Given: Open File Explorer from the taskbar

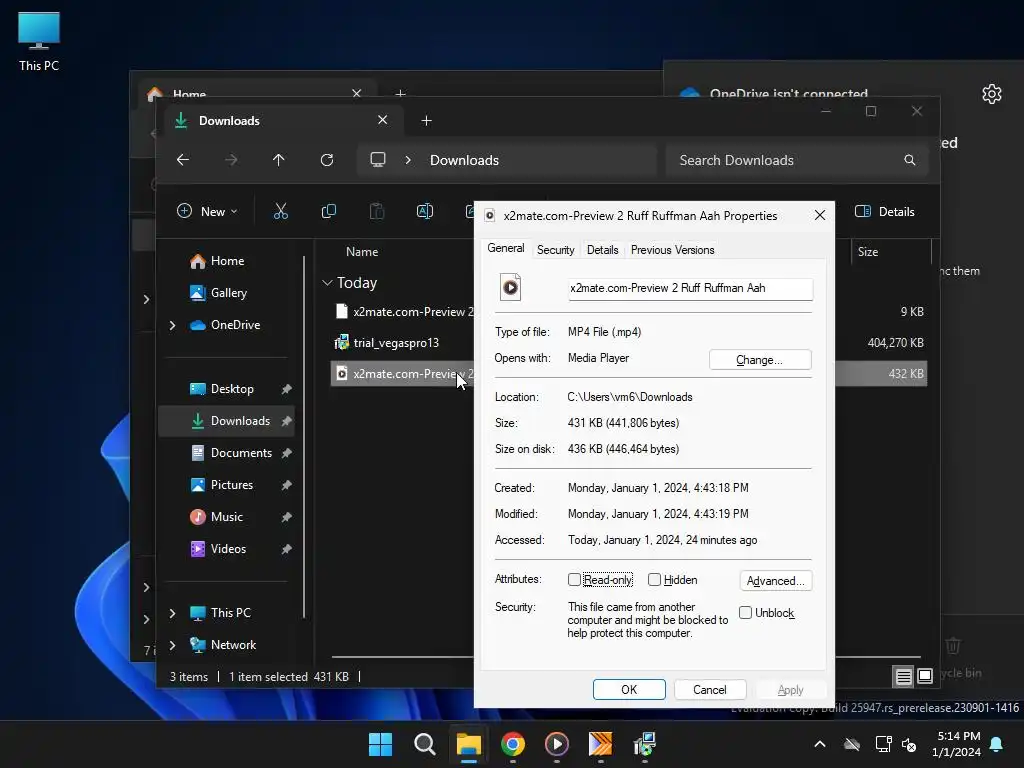Looking at the screenshot, I should 469,744.
